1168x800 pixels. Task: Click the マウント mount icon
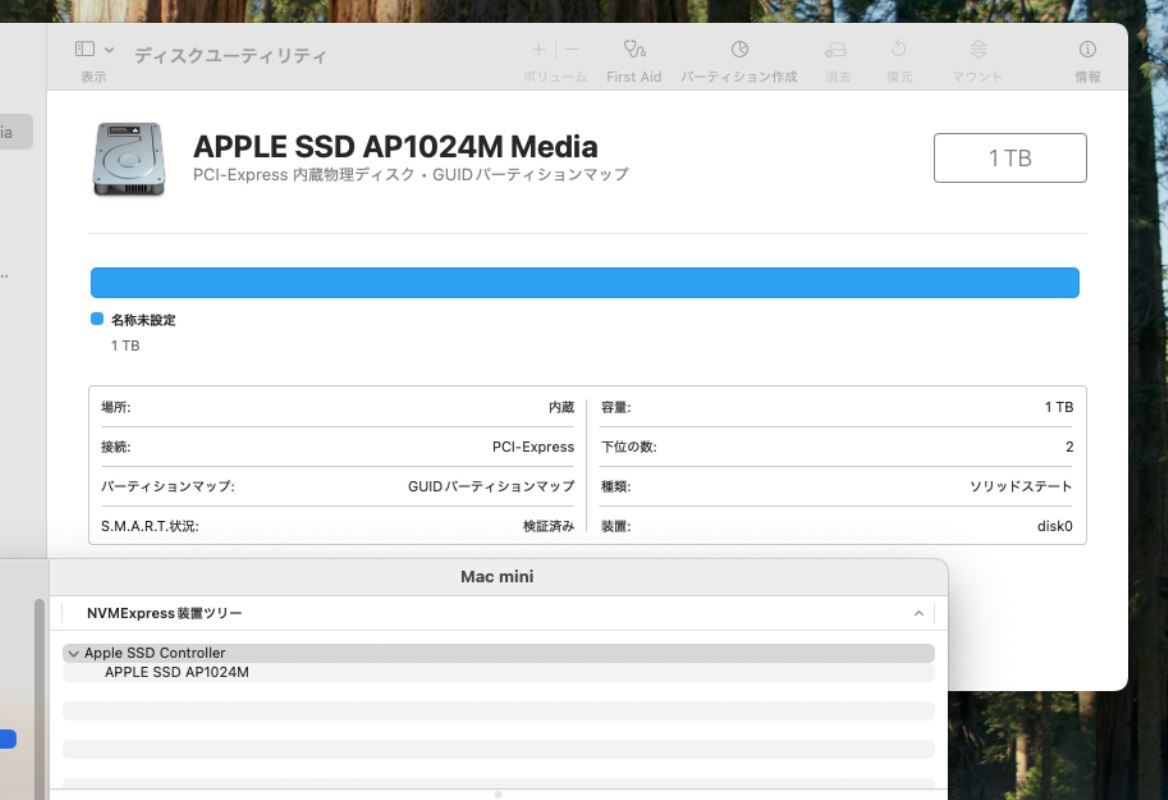[978, 50]
